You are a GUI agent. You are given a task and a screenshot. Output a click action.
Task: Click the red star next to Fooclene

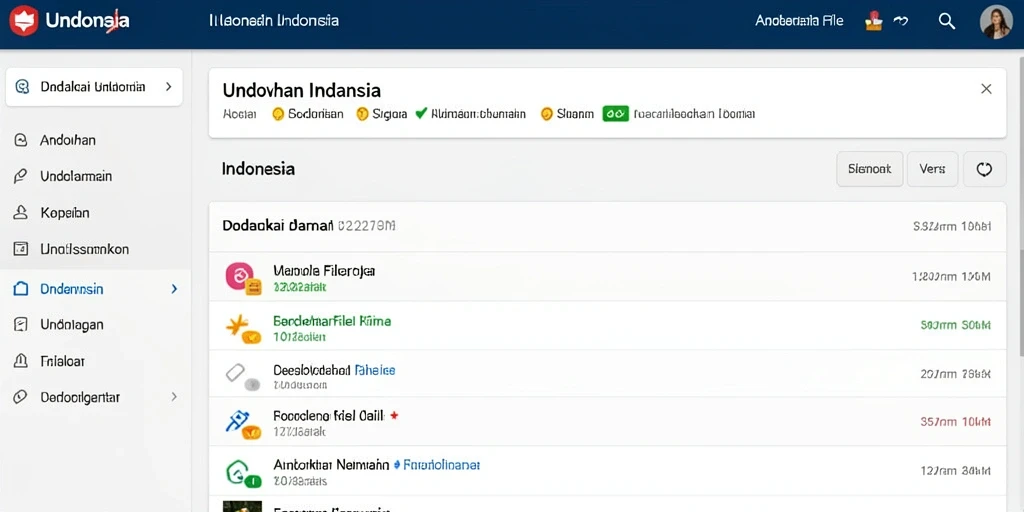[394, 415]
